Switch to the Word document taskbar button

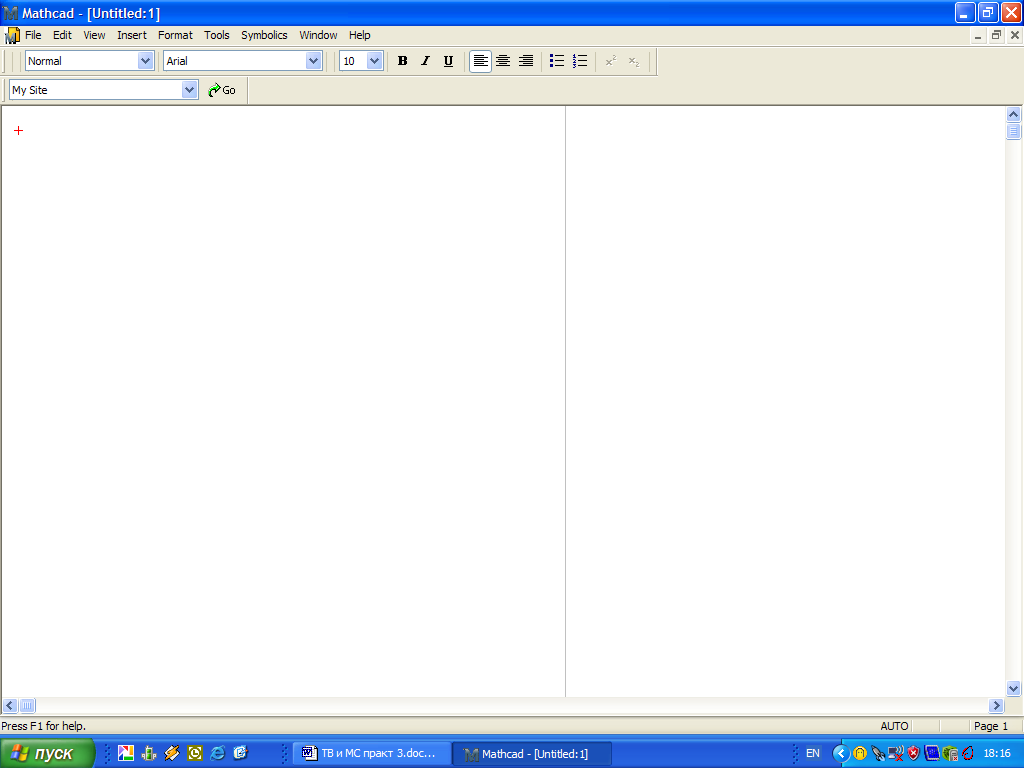371,754
